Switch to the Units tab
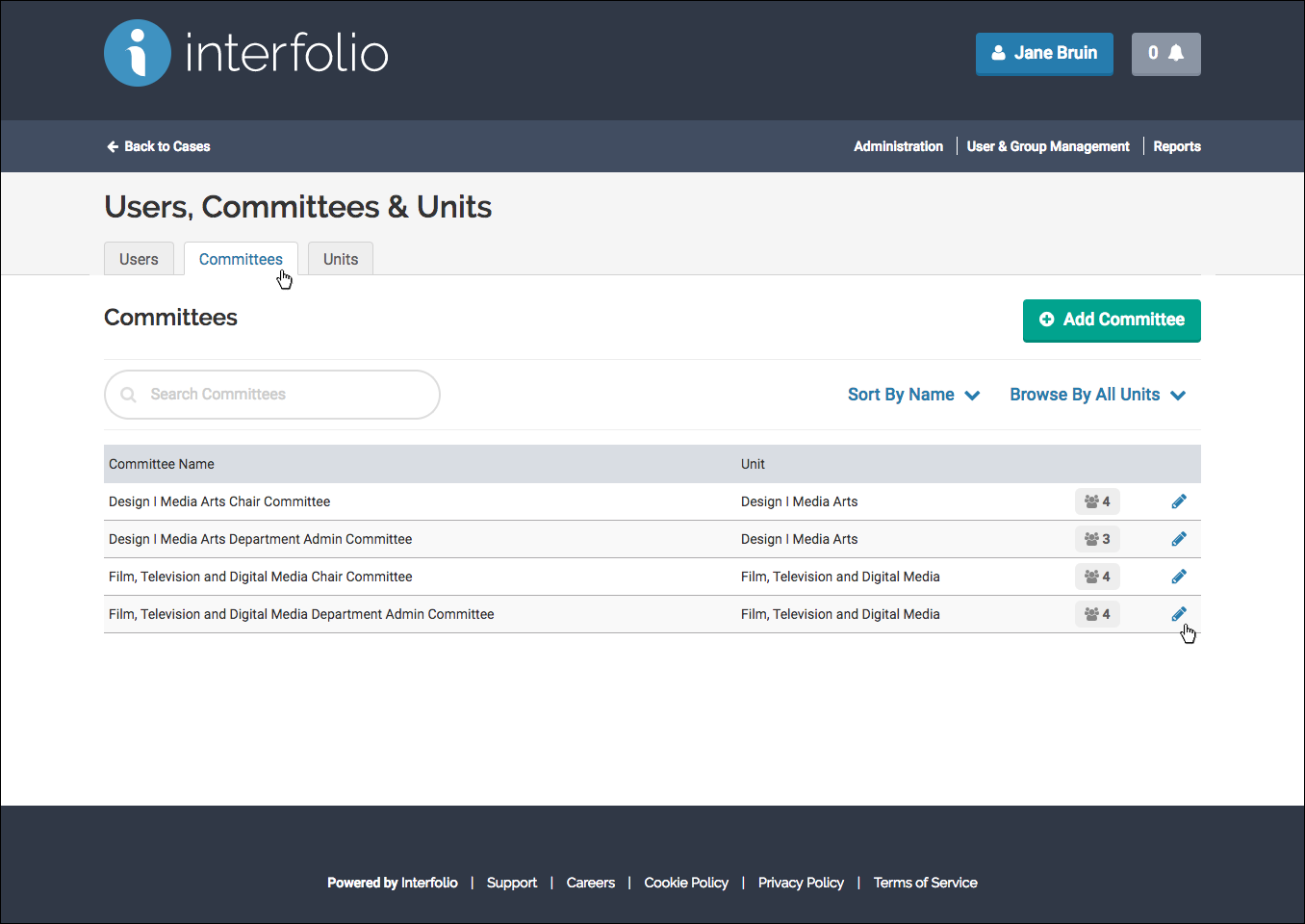This screenshot has height=924, width=1305. coord(341,259)
